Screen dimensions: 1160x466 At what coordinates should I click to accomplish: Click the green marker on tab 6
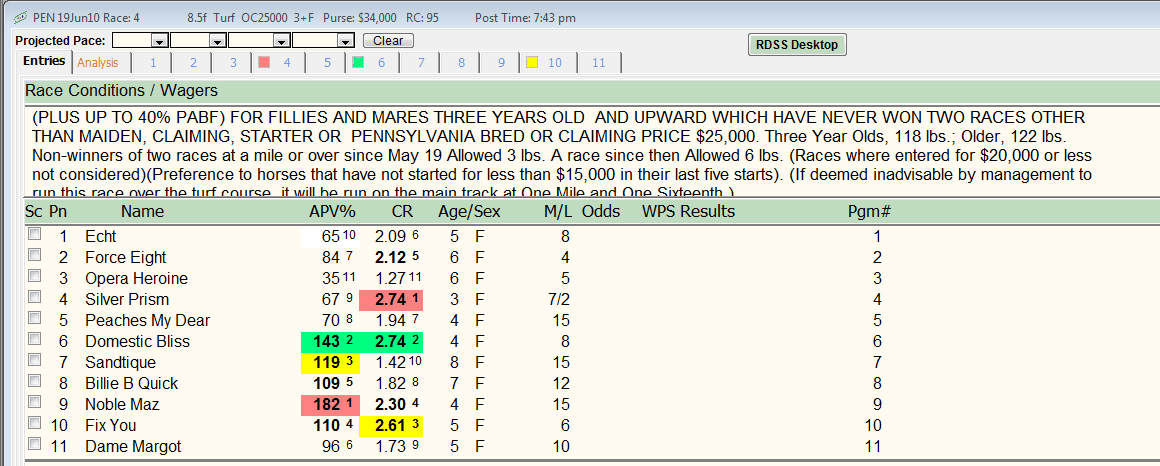click(x=358, y=63)
